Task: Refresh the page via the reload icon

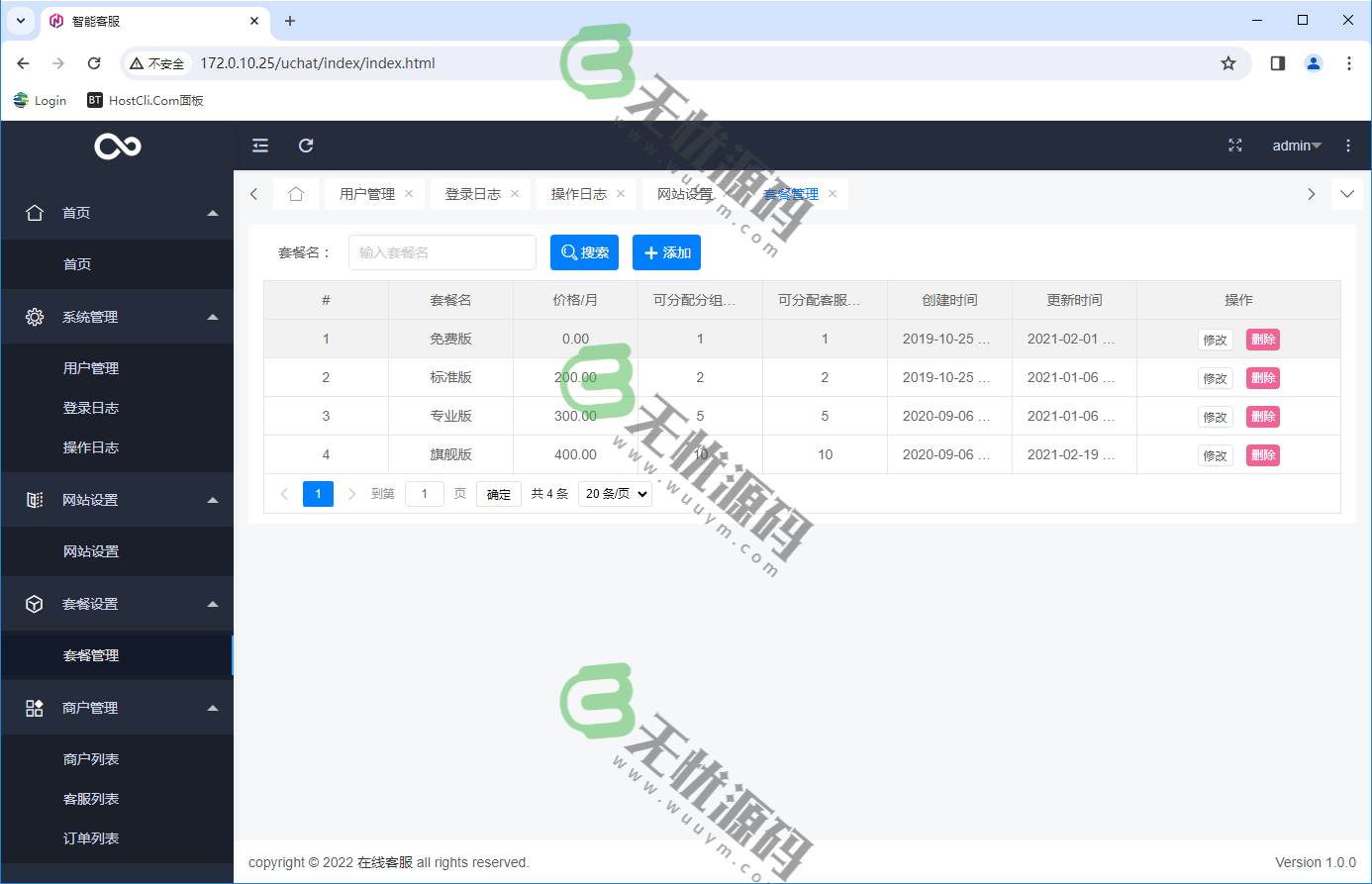Action: pos(306,145)
